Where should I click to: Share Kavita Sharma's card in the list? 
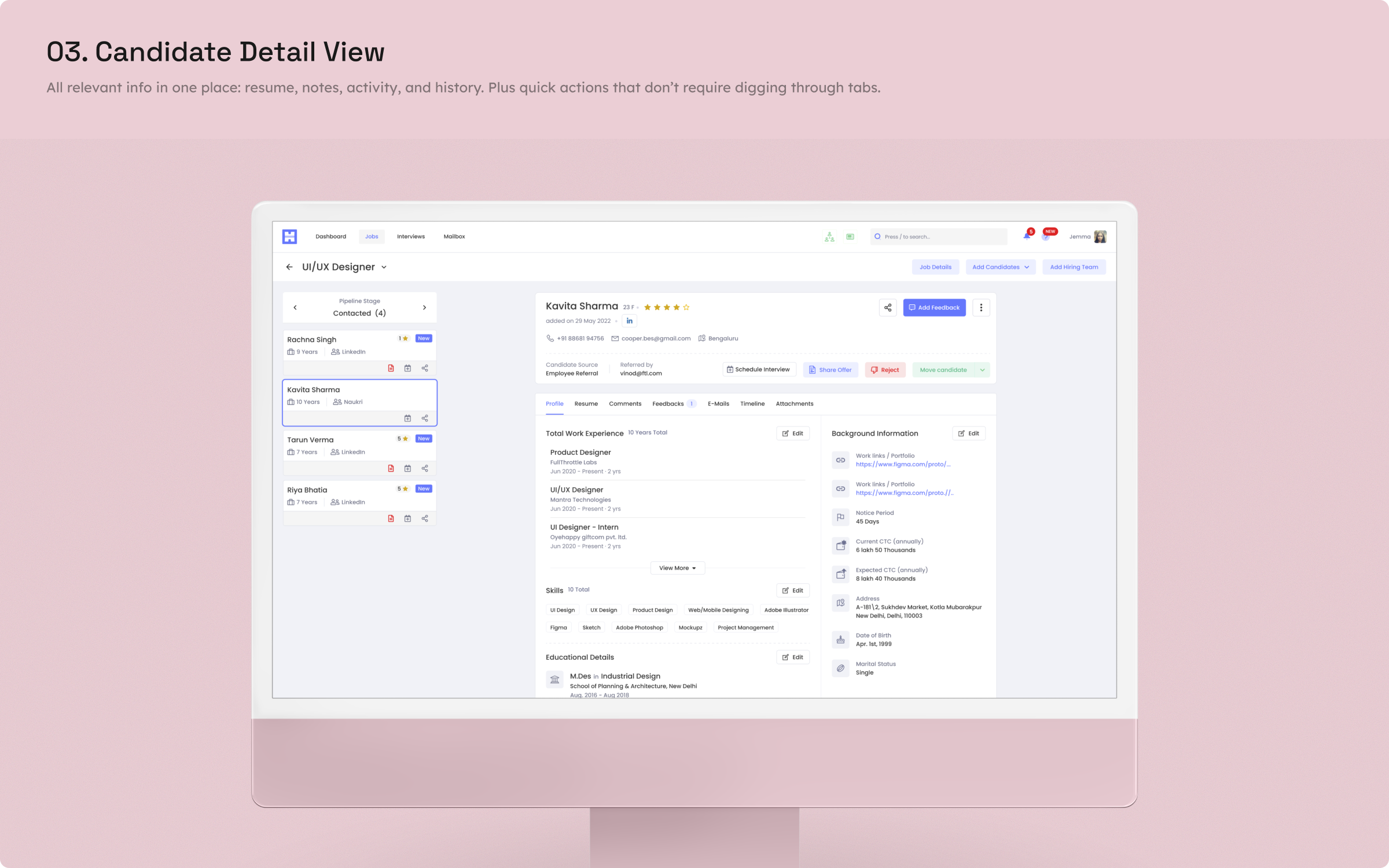click(425, 418)
